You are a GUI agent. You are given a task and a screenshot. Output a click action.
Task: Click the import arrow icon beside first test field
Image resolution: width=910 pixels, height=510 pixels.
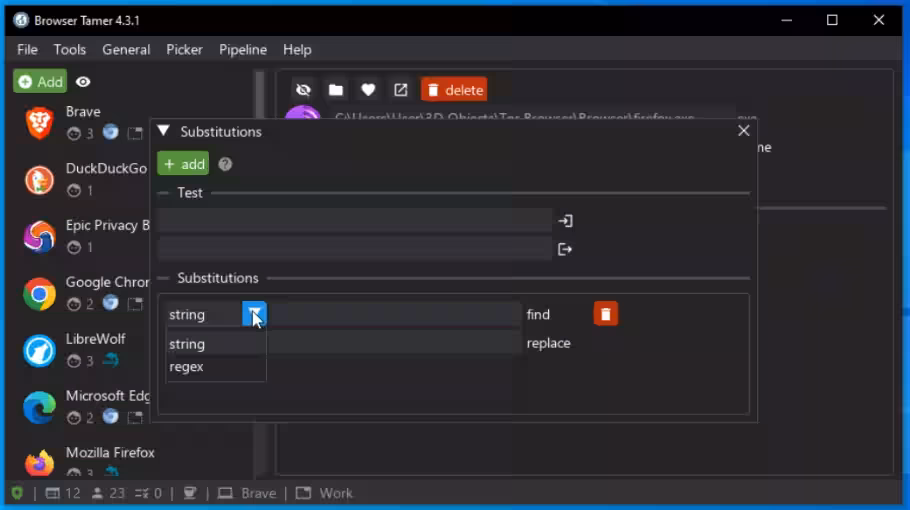coord(565,221)
